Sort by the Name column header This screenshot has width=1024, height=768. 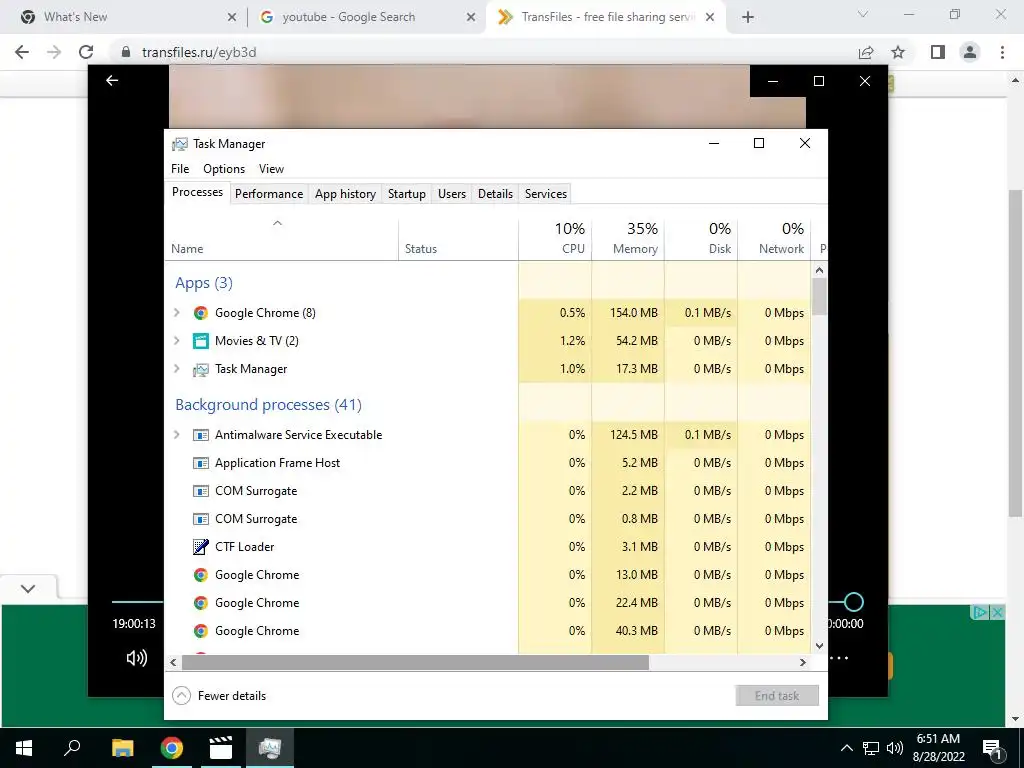(281, 239)
